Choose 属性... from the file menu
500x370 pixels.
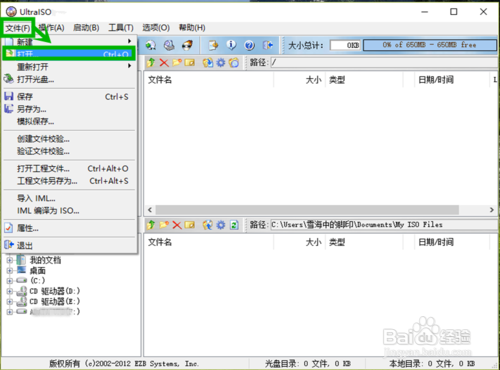[70, 228]
